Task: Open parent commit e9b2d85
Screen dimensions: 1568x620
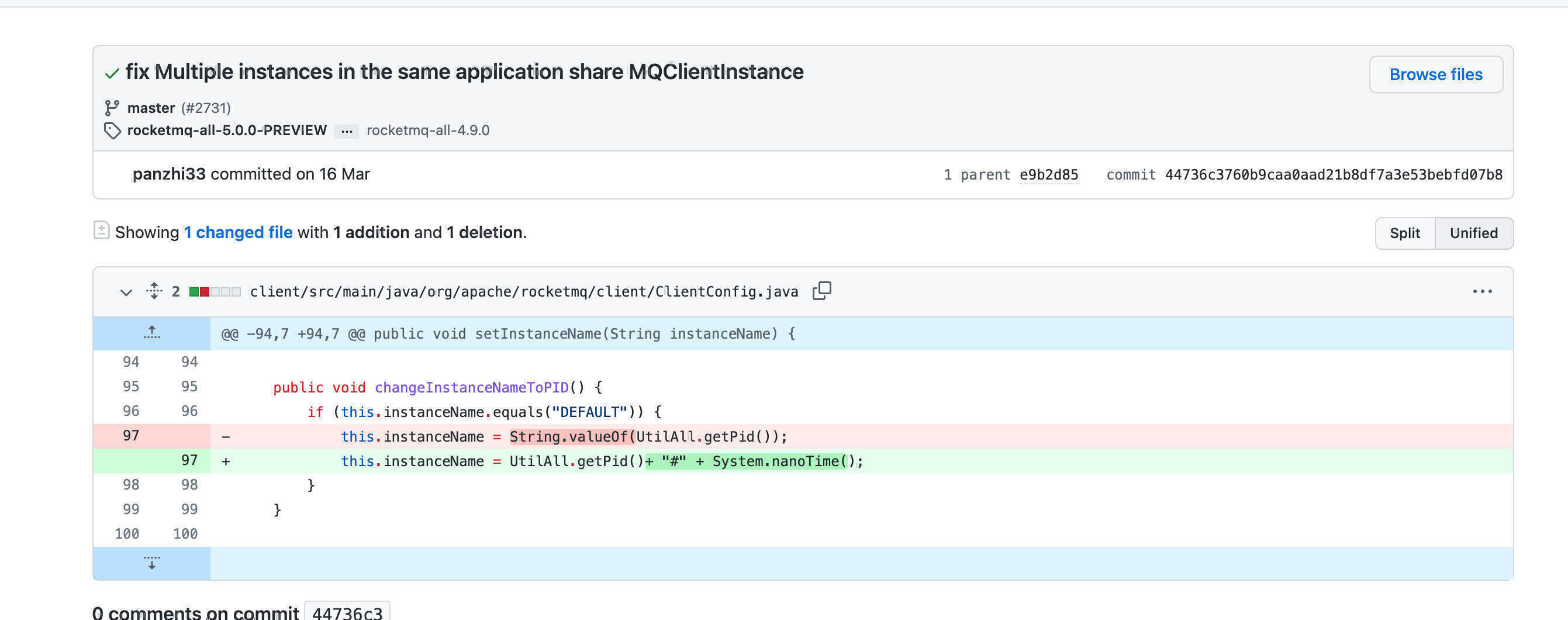Action: (x=1049, y=175)
